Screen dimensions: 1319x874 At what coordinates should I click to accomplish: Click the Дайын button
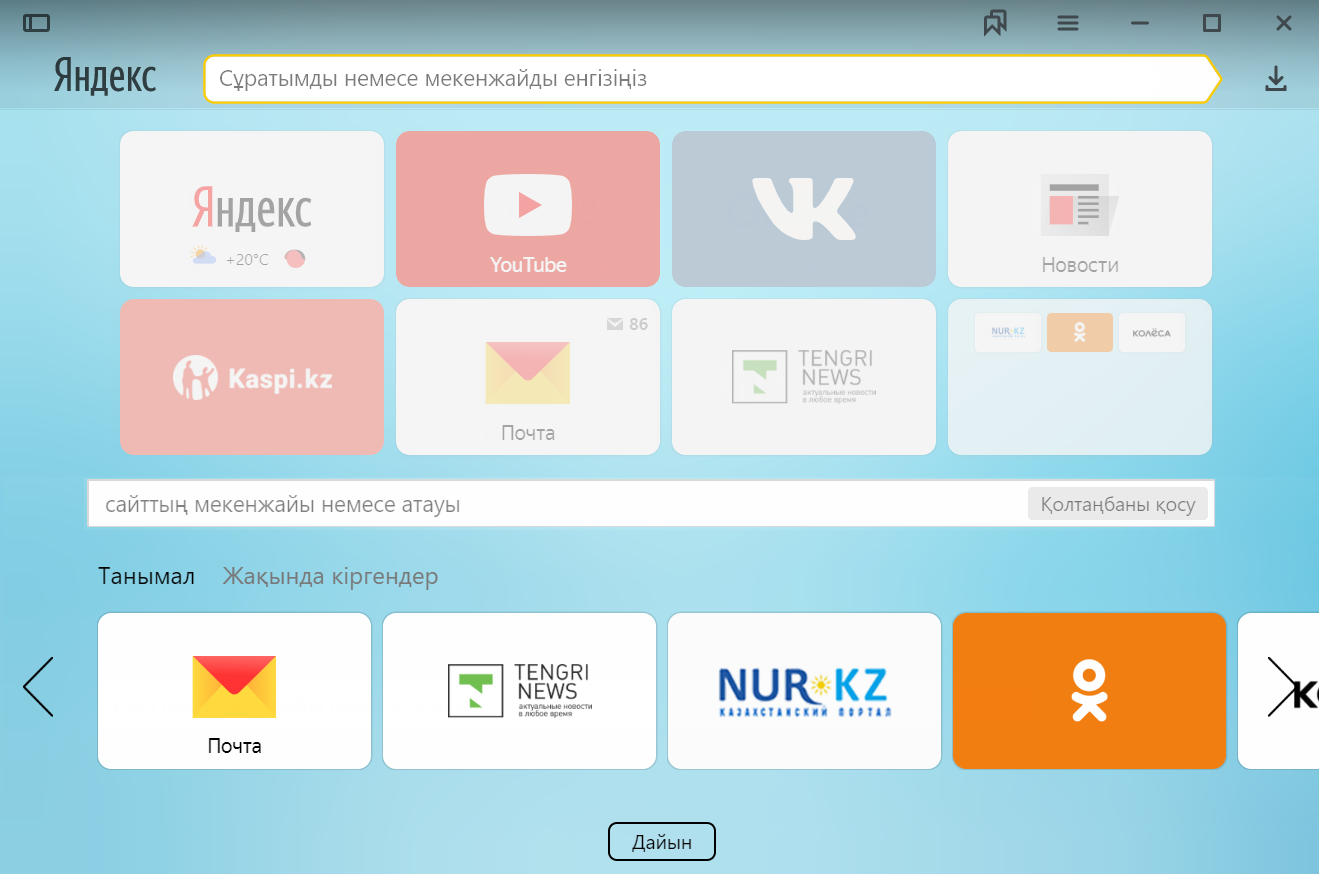point(662,842)
